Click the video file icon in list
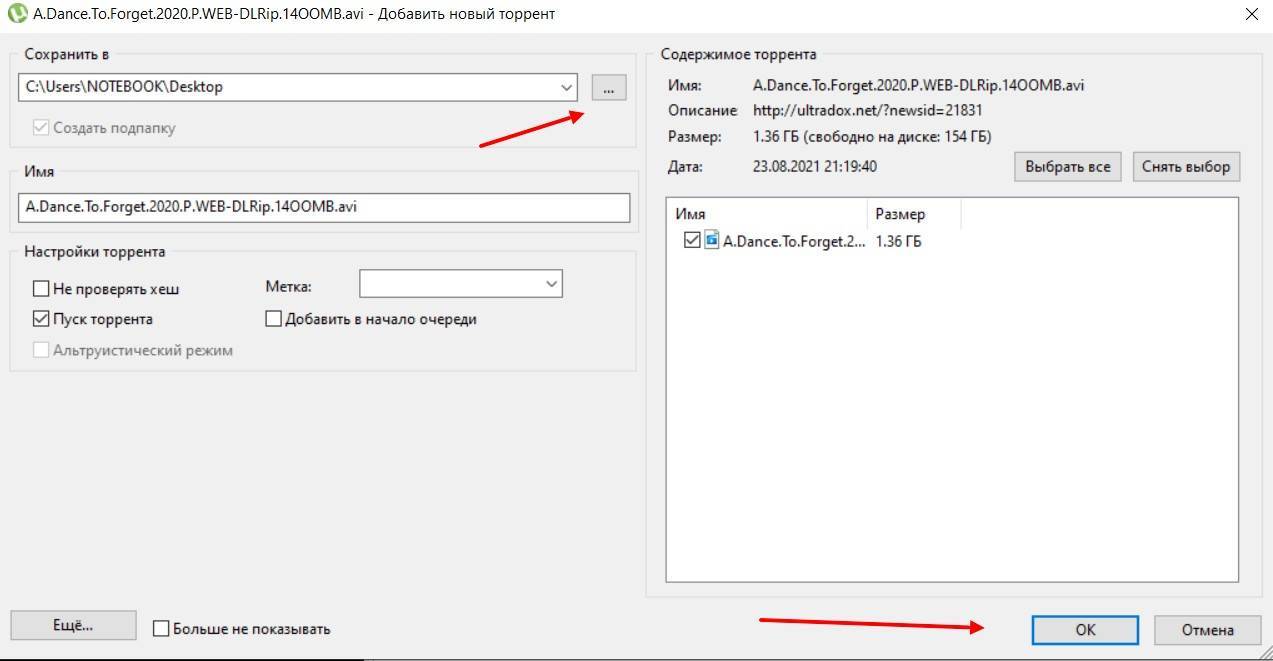Screen dimensions: 1273x661 pyautogui.click(x=712, y=240)
